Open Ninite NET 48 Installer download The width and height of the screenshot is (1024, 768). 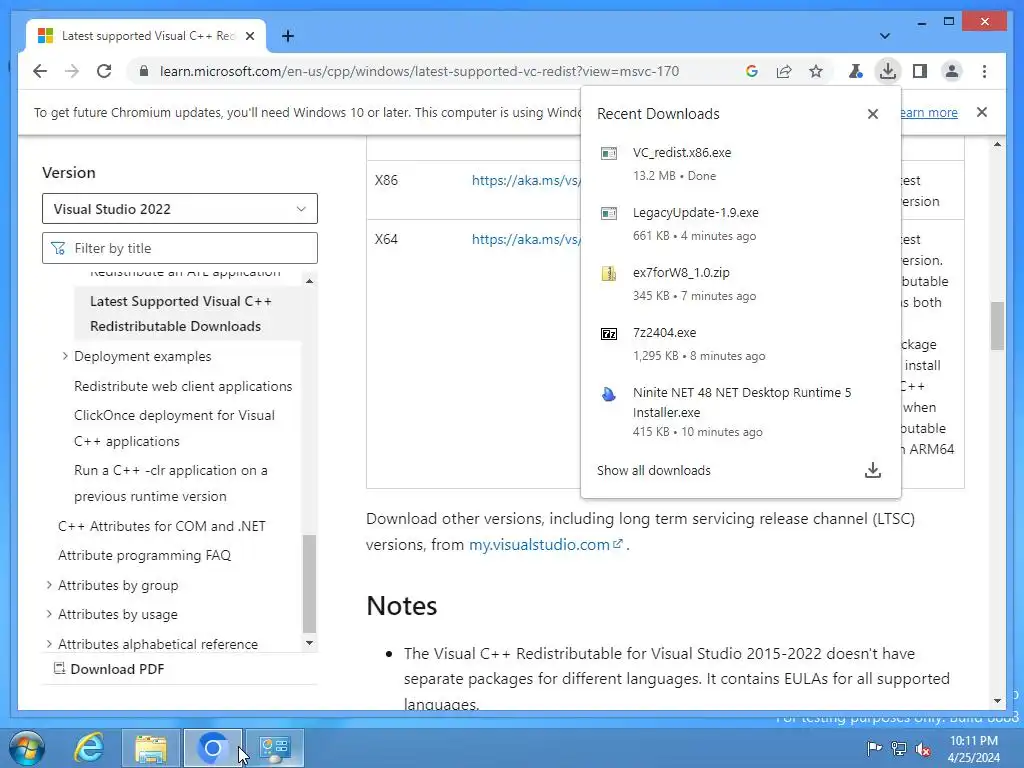click(741, 411)
